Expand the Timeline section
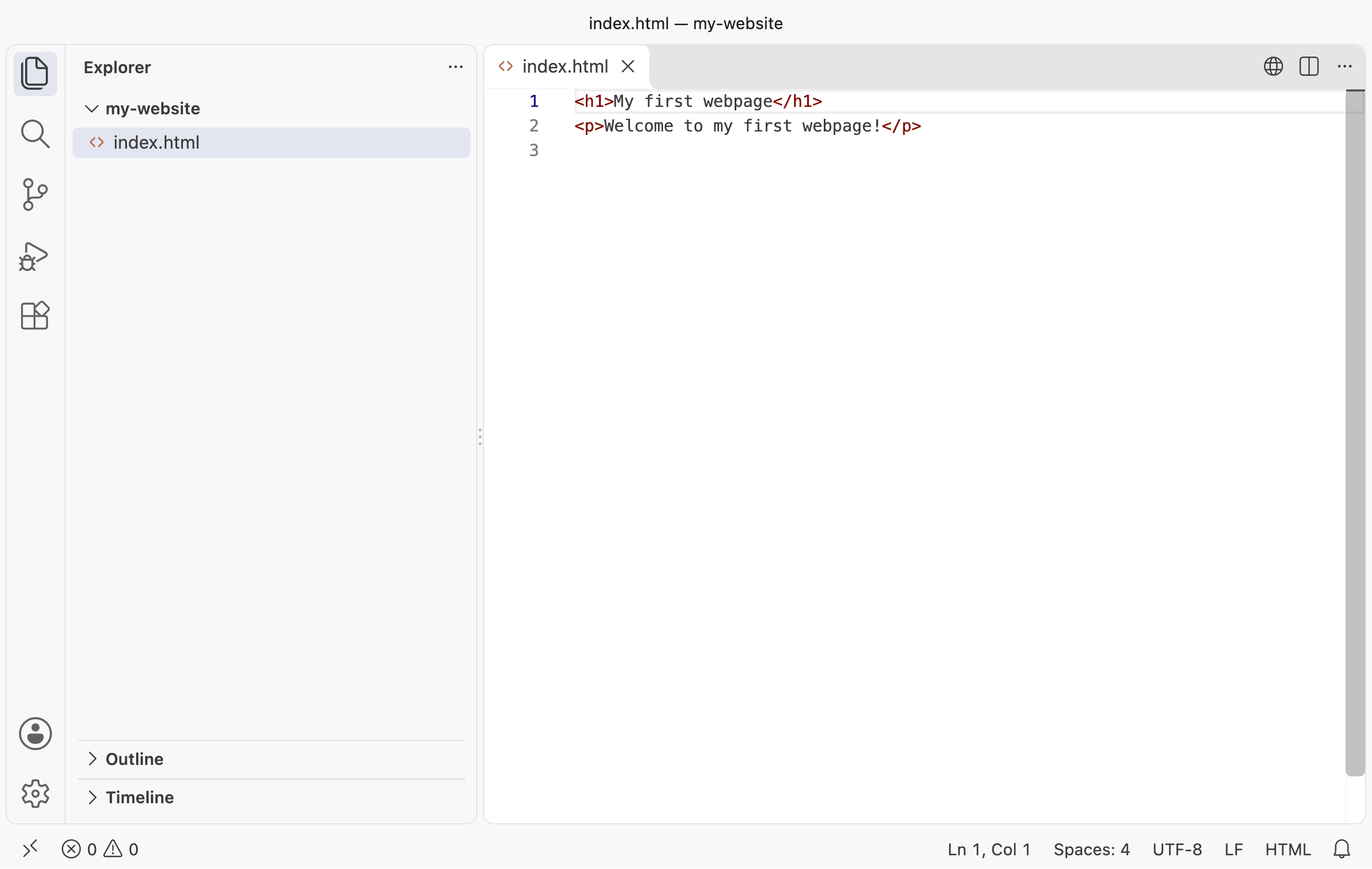1372x869 pixels. pos(91,797)
